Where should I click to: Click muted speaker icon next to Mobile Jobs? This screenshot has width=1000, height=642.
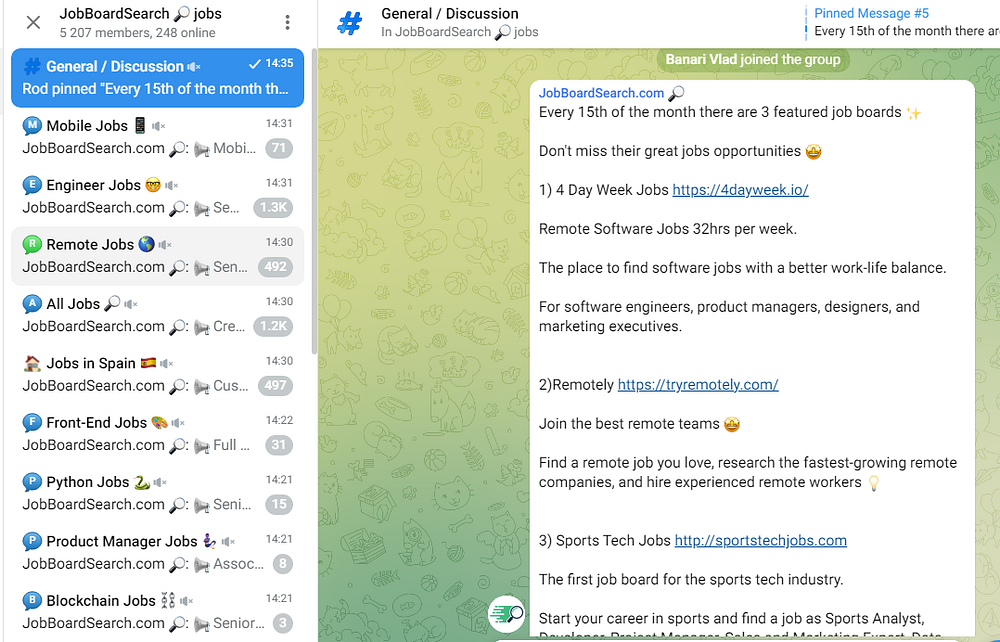(x=159, y=126)
